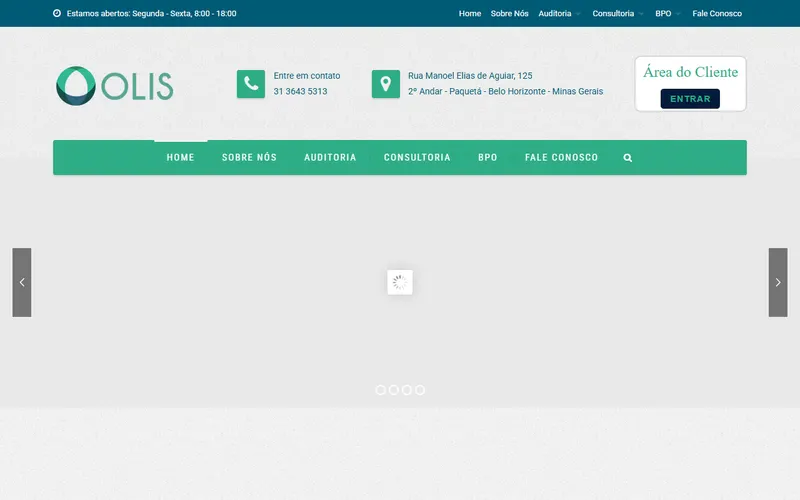800x500 pixels.
Task: Click the loading spinner in slider
Action: (x=400, y=282)
